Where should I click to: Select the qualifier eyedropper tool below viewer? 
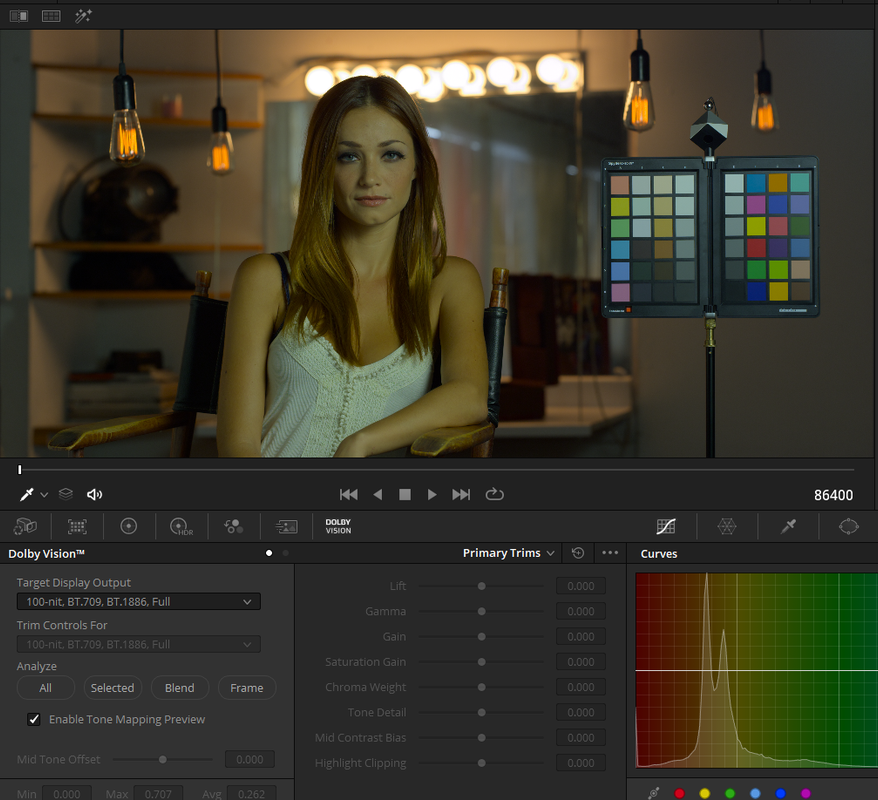pyautogui.click(x=26, y=494)
